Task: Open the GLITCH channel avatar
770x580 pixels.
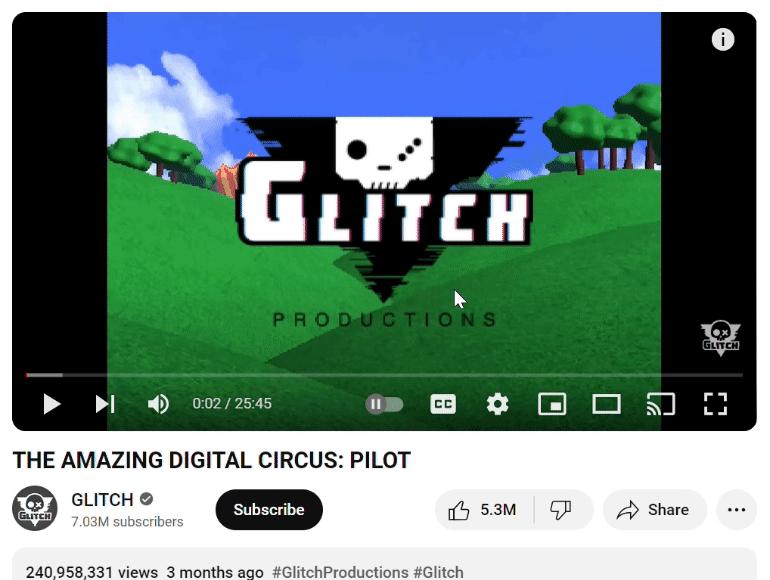Action: pos(34,508)
